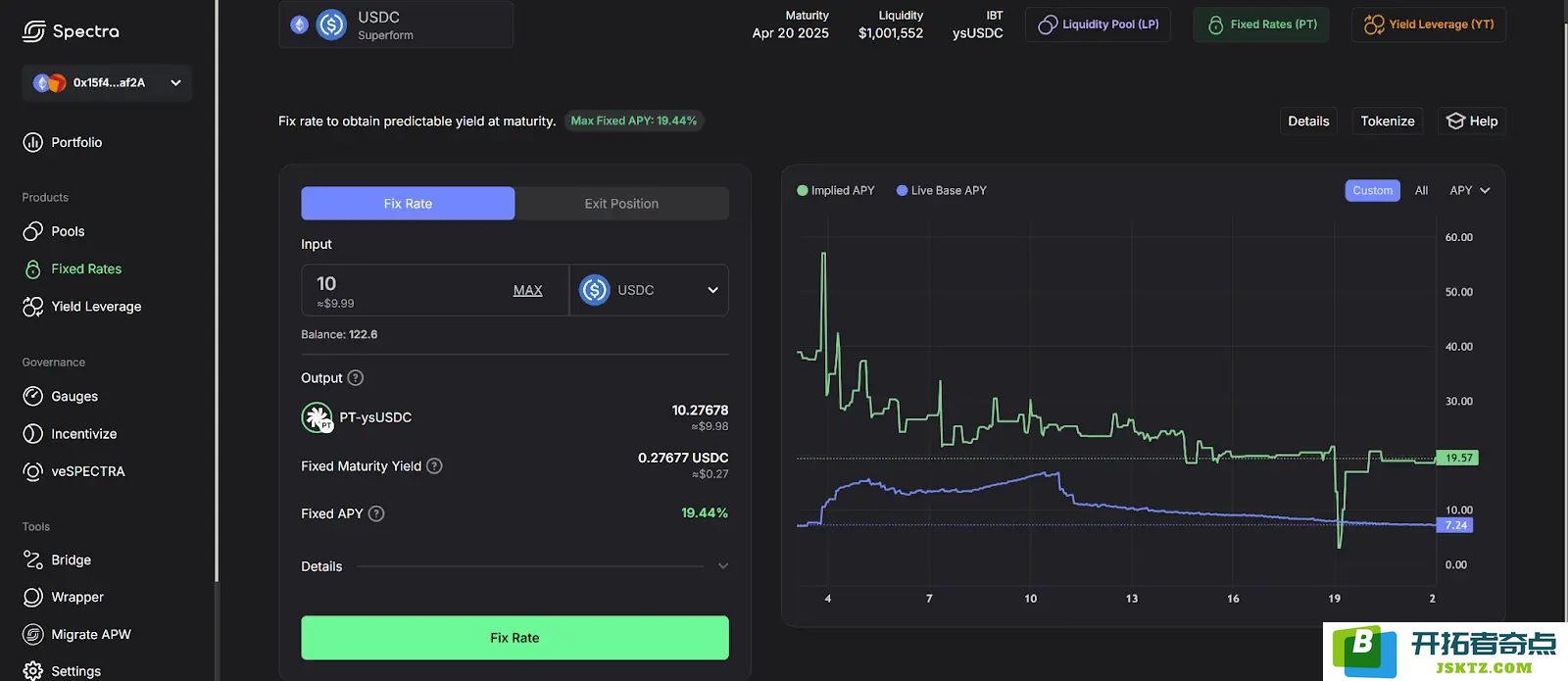
Task: Click the Balance: 122.6 text
Action: 339,334
